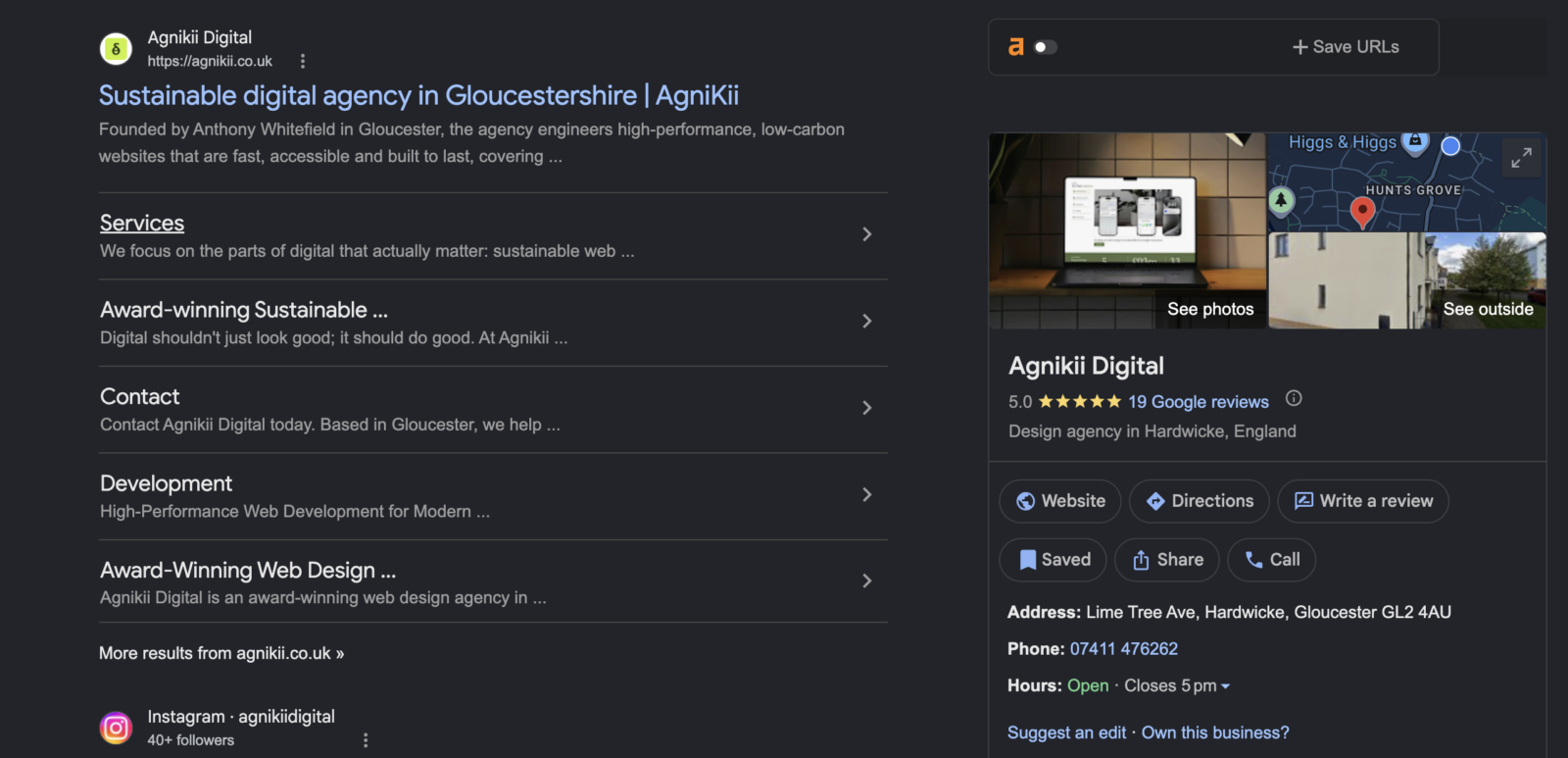Open Sustainable digital agency in Gloucestershire title link
Screen dimensions: 1568x758
point(418,96)
